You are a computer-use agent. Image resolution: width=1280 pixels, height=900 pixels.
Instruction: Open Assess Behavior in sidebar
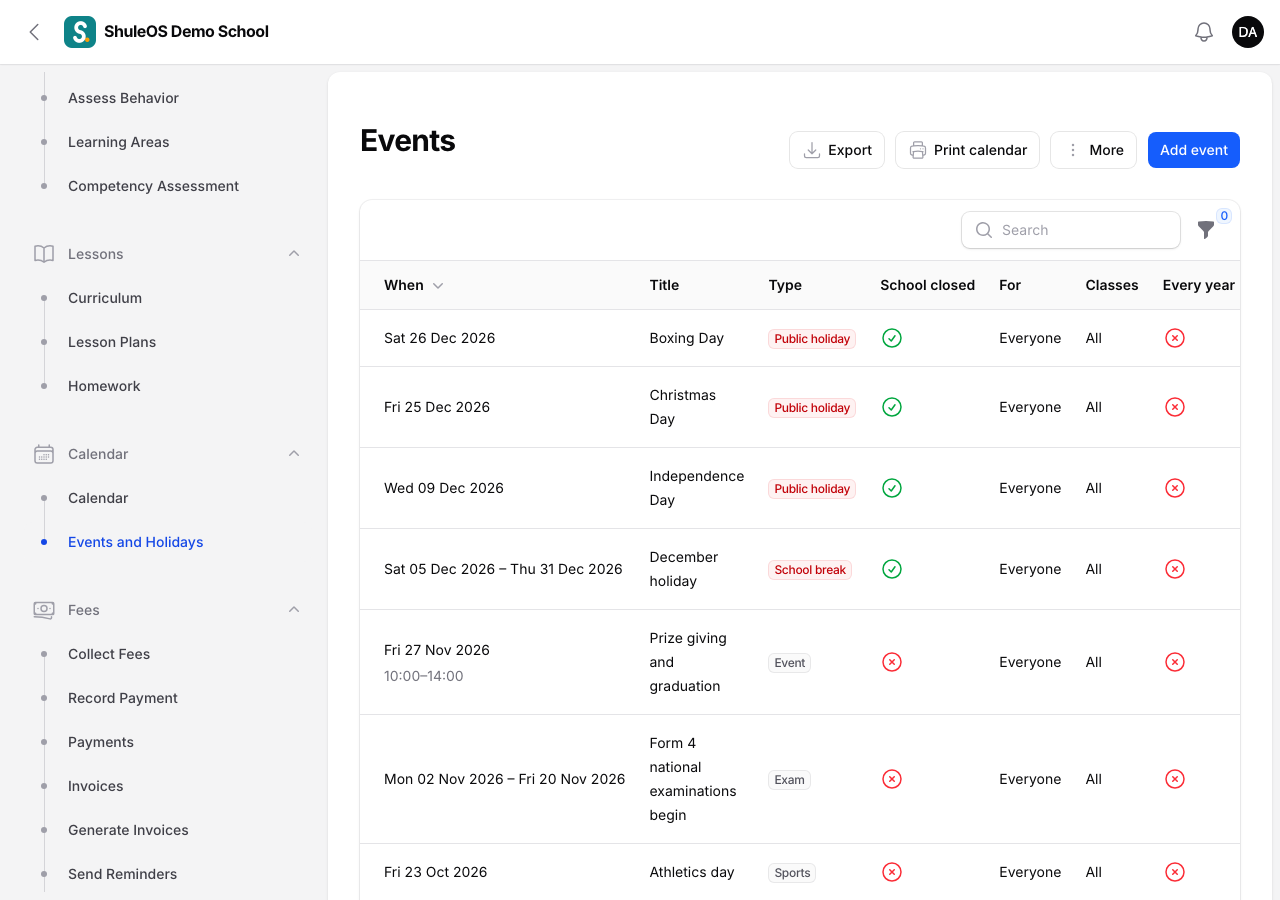(x=123, y=98)
